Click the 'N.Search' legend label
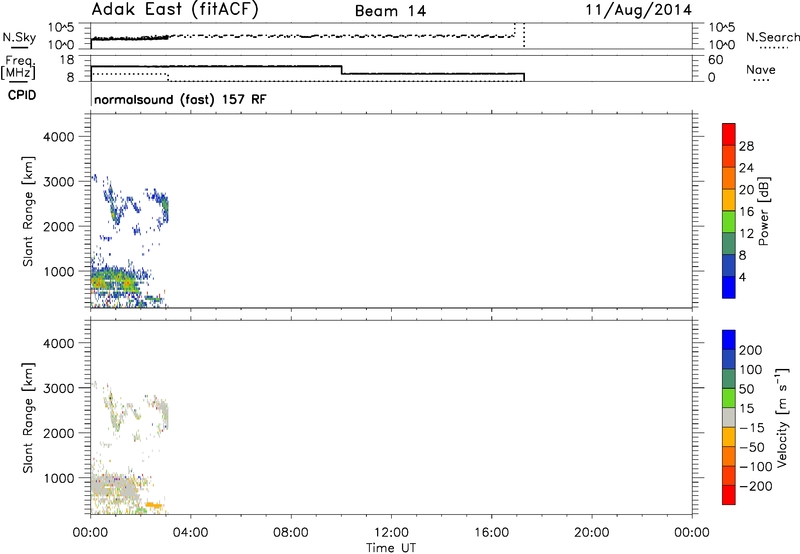 772,37
